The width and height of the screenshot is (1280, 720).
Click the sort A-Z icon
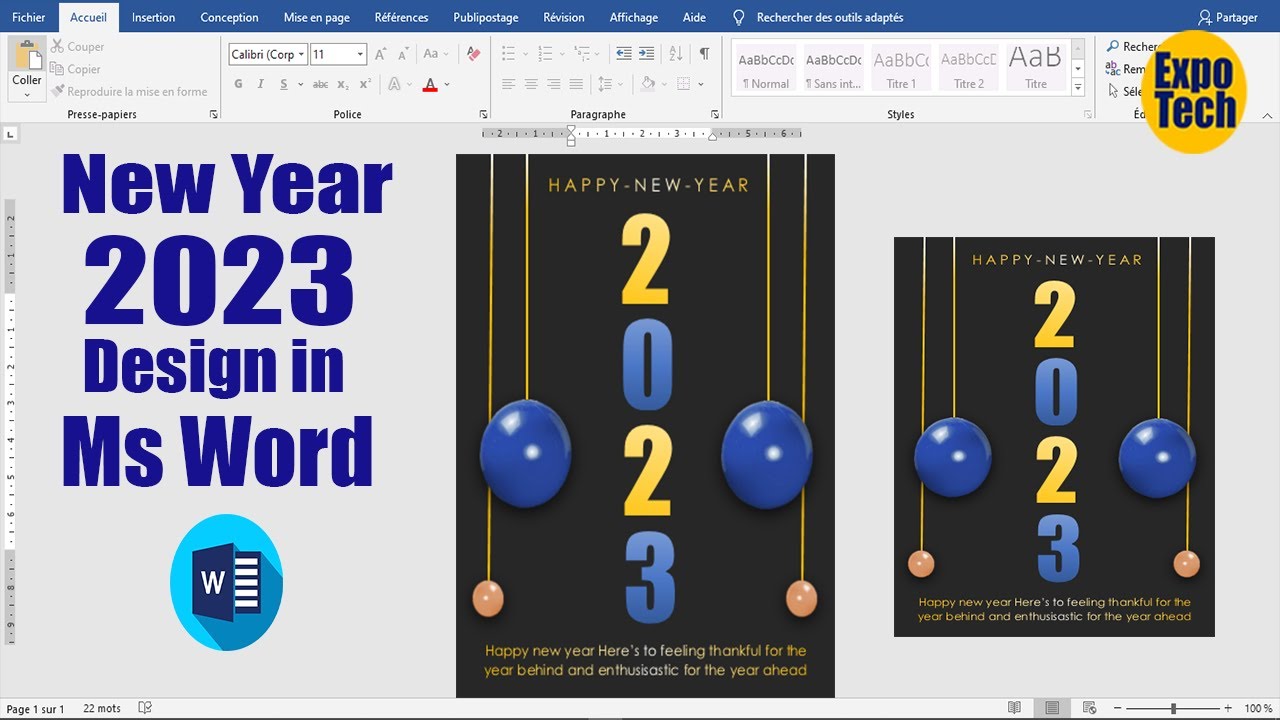[x=676, y=54]
